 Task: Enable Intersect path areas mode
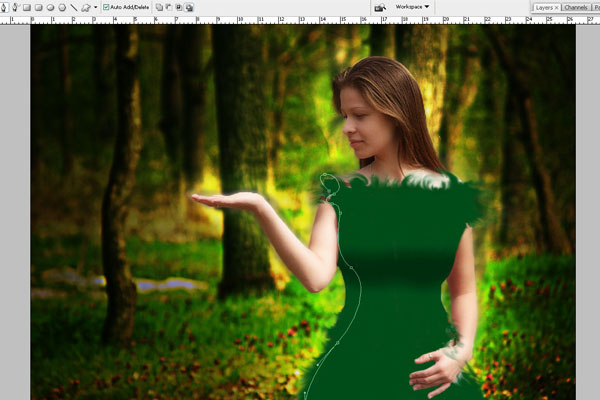point(178,7)
